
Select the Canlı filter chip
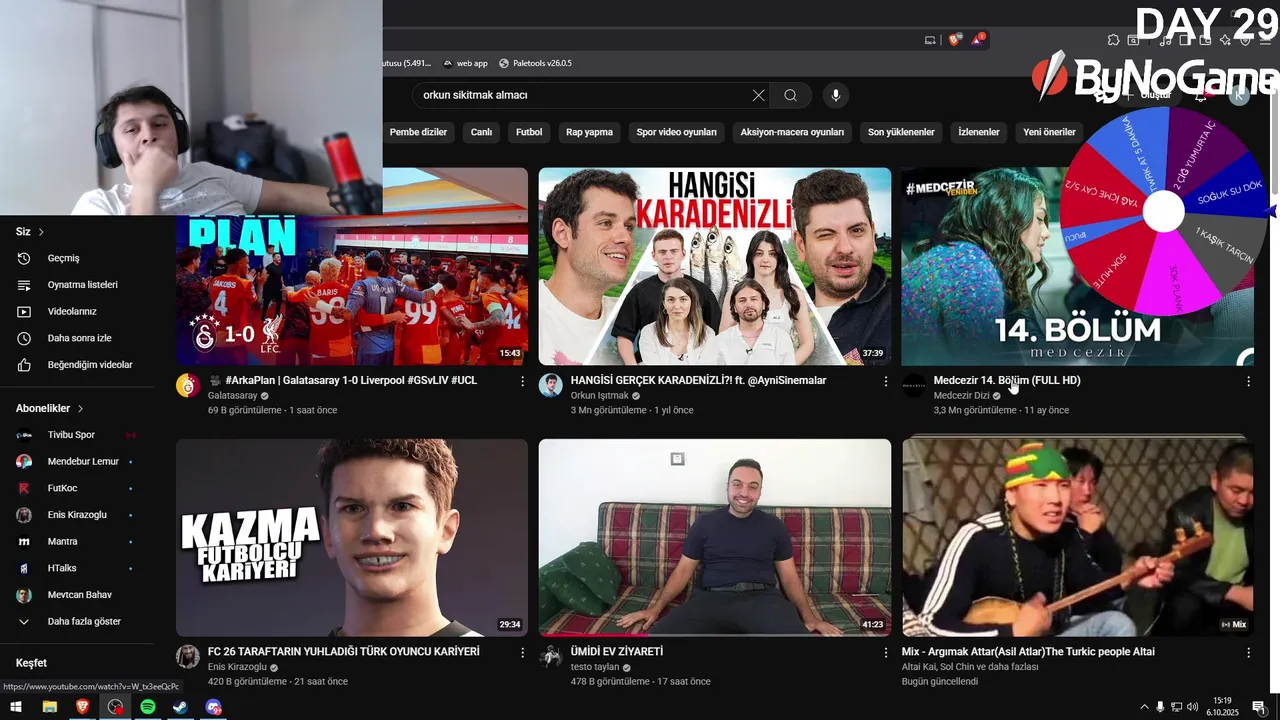(x=481, y=132)
